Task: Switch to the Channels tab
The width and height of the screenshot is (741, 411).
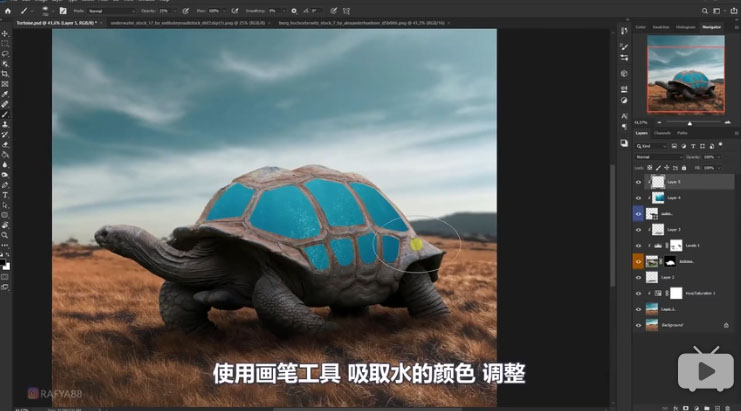Action: (x=661, y=133)
